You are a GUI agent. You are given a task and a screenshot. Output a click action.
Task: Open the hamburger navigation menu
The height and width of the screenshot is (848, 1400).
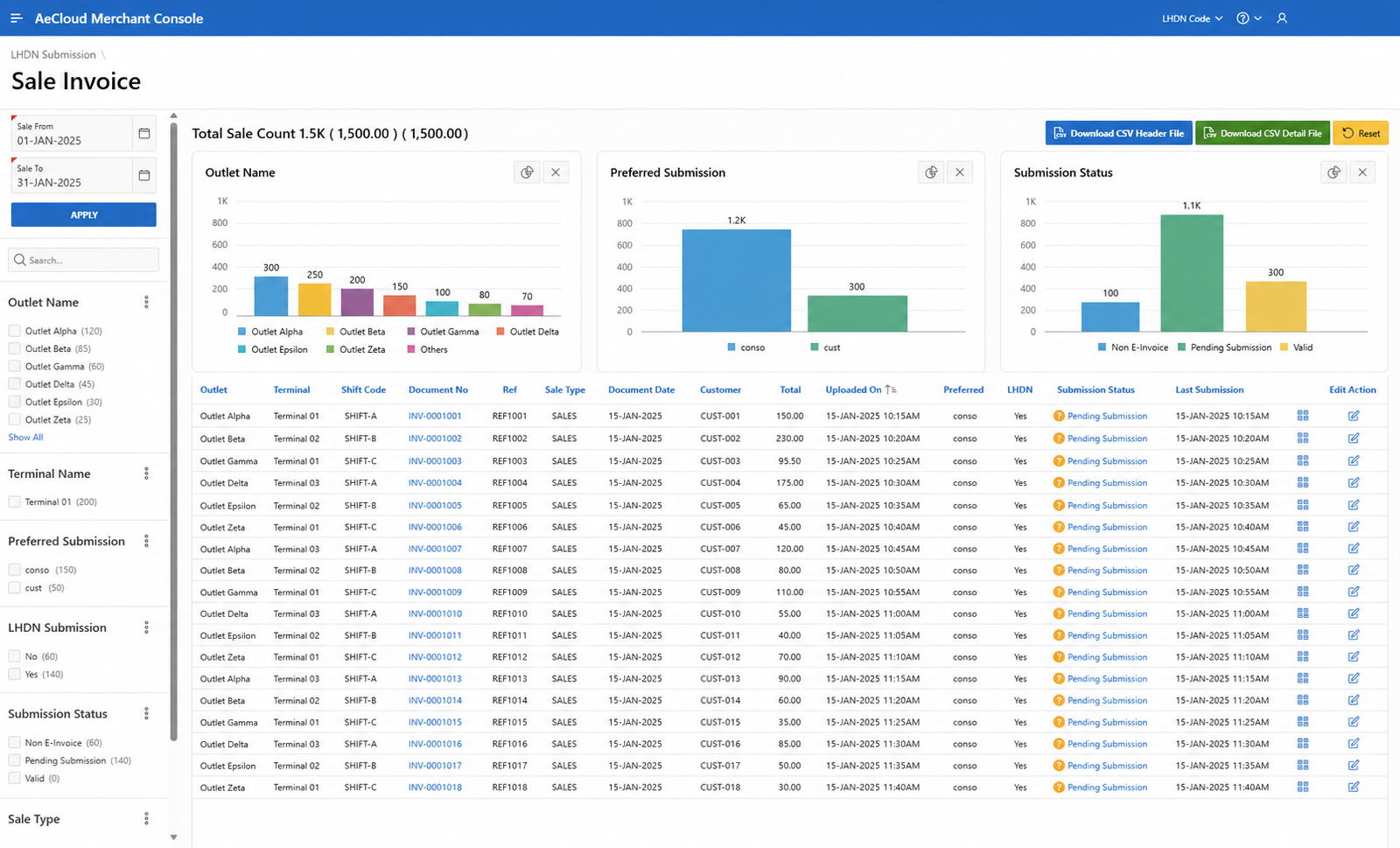point(16,18)
